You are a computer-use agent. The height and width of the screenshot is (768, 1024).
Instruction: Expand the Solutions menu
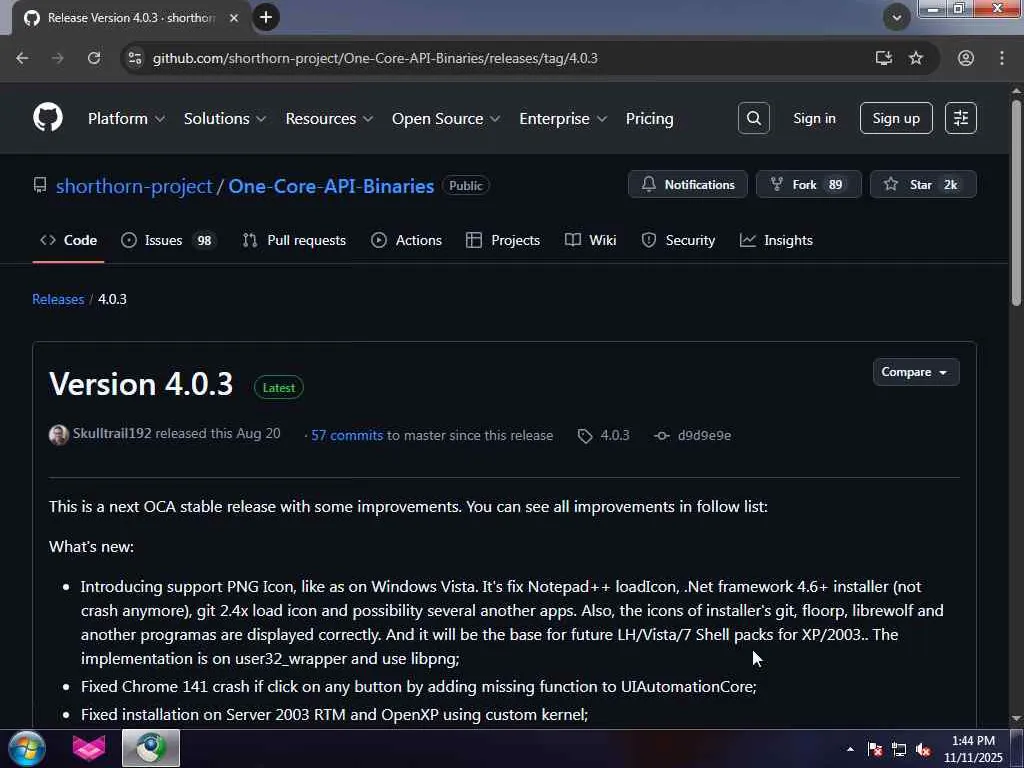pos(225,119)
